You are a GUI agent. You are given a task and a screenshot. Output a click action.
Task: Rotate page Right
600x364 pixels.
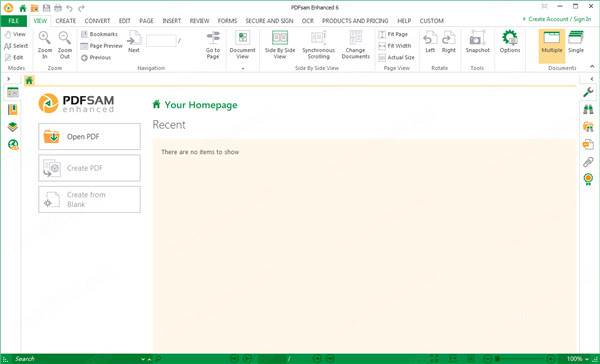click(448, 42)
